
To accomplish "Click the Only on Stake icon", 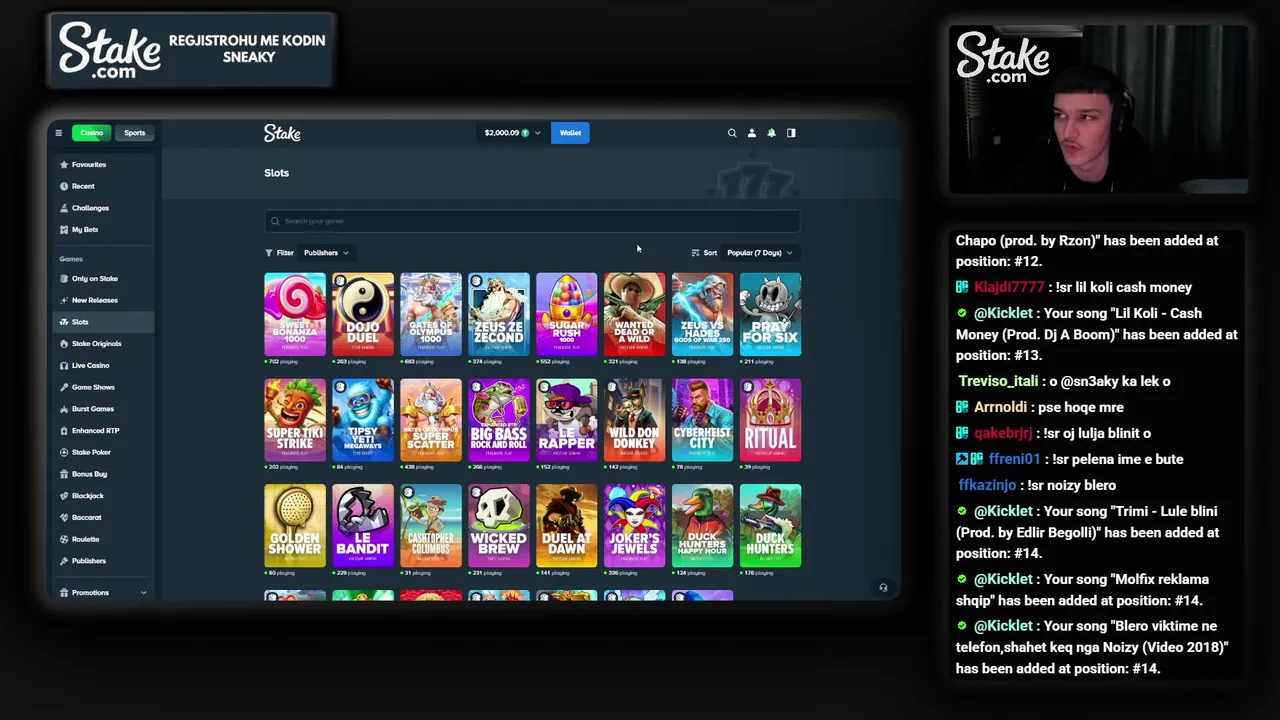I will pos(64,279).
